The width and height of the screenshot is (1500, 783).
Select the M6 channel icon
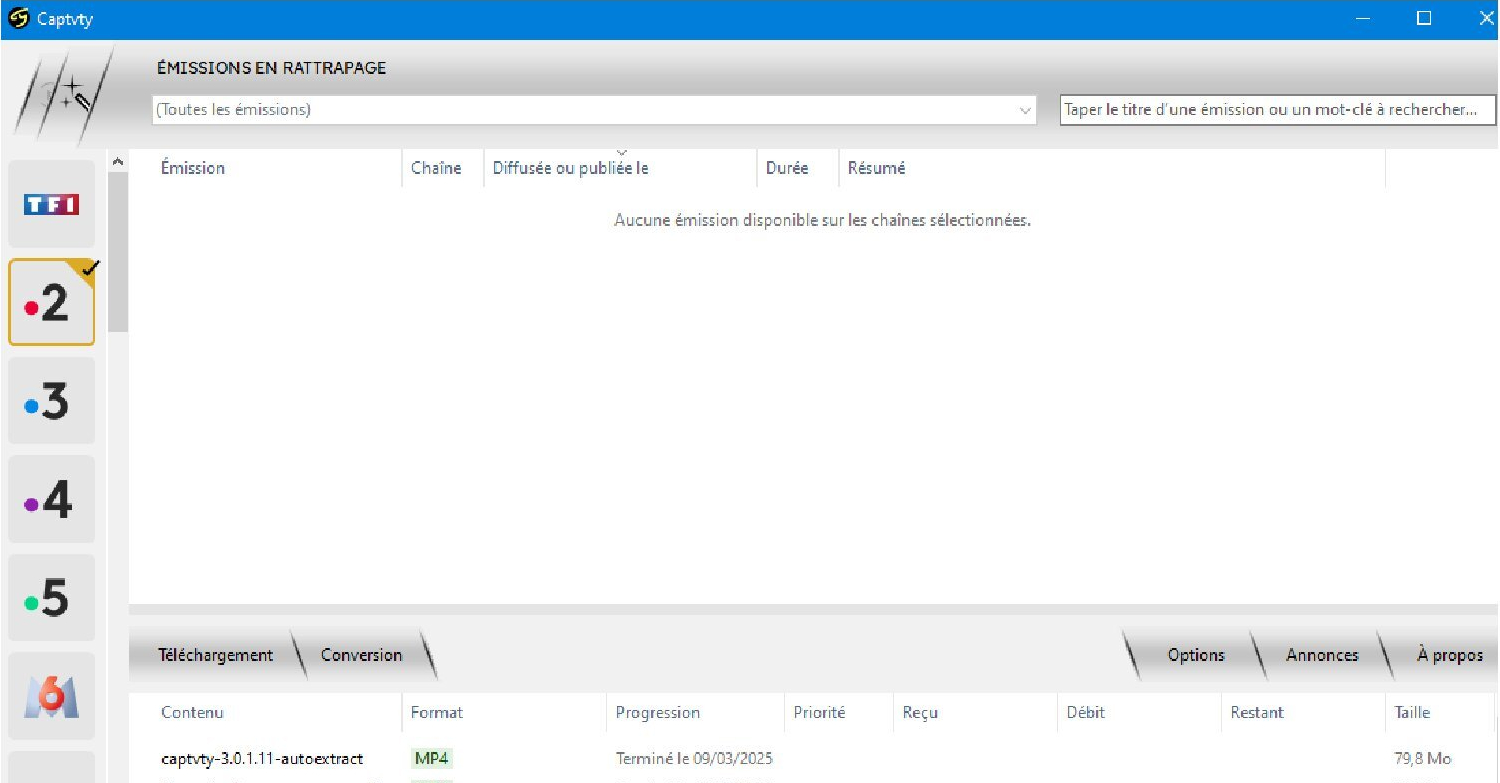click(x=51, y=696)
